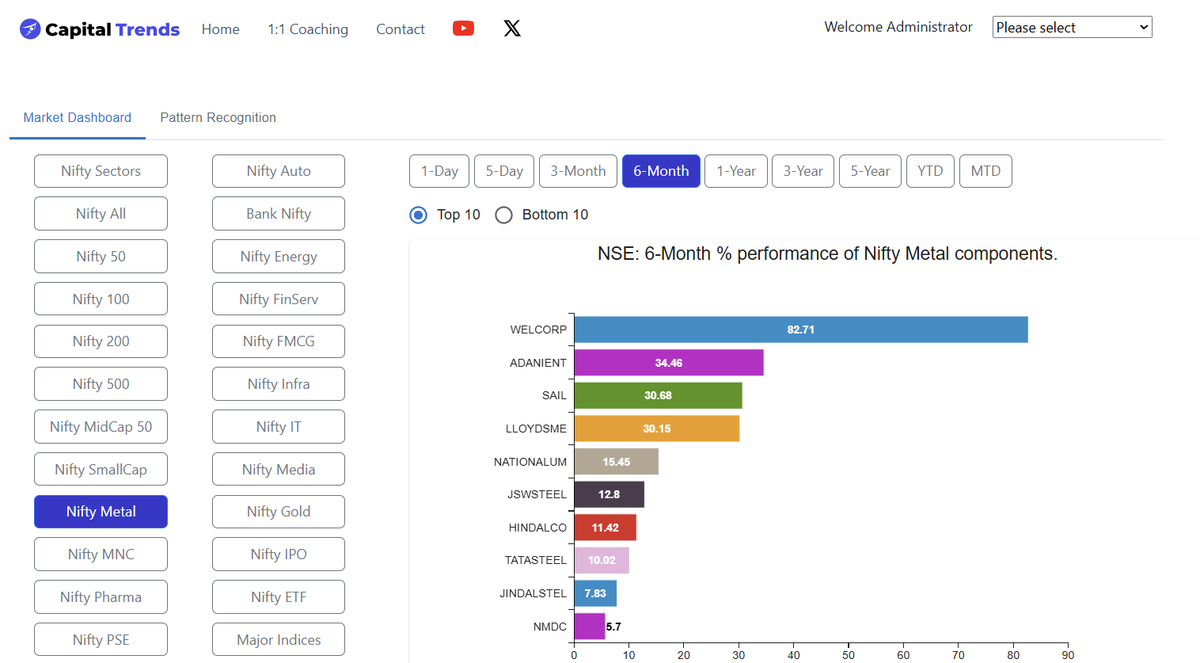1200x663 pixels.
Task: Select the Bank Nifty index
Action: coord(279,214)
